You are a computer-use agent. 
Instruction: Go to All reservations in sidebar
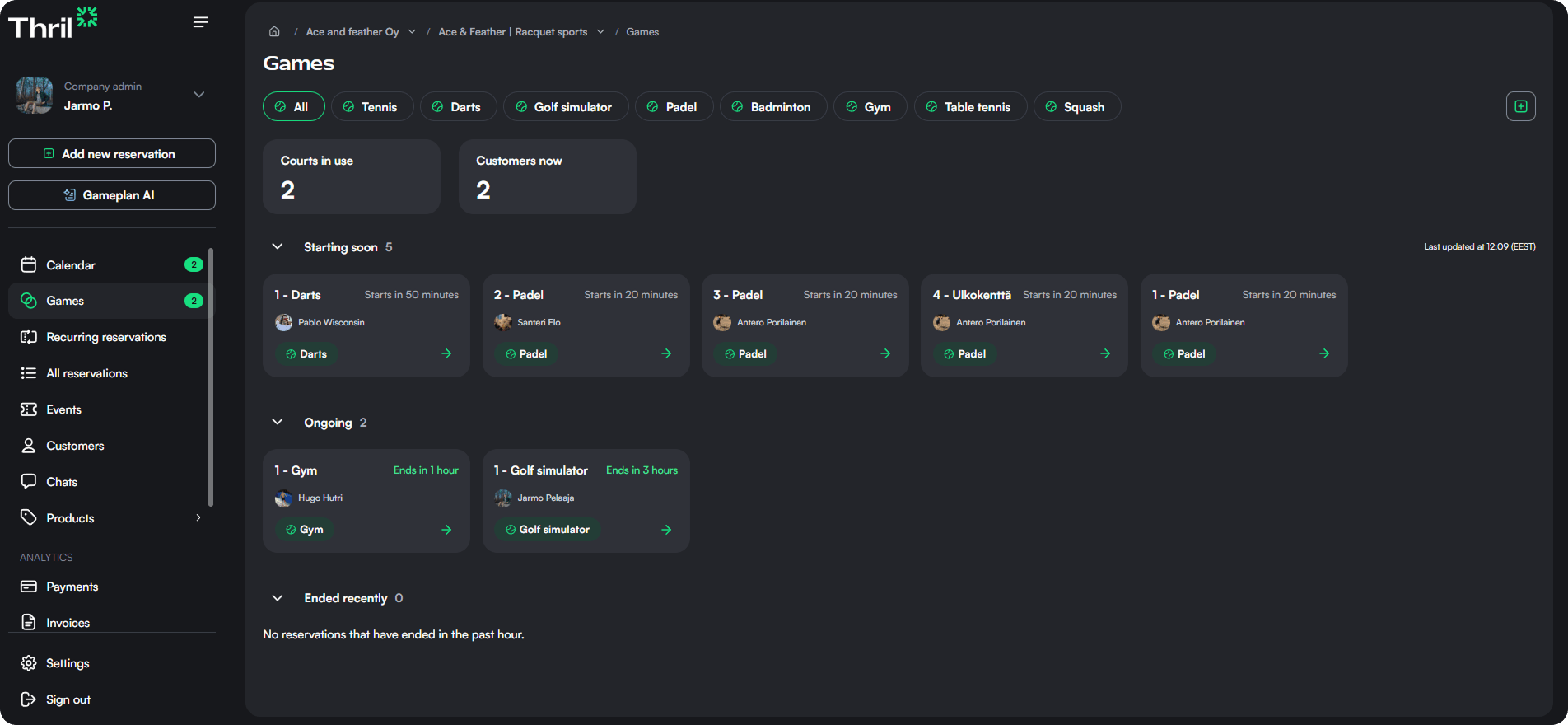tap(86, 373)
